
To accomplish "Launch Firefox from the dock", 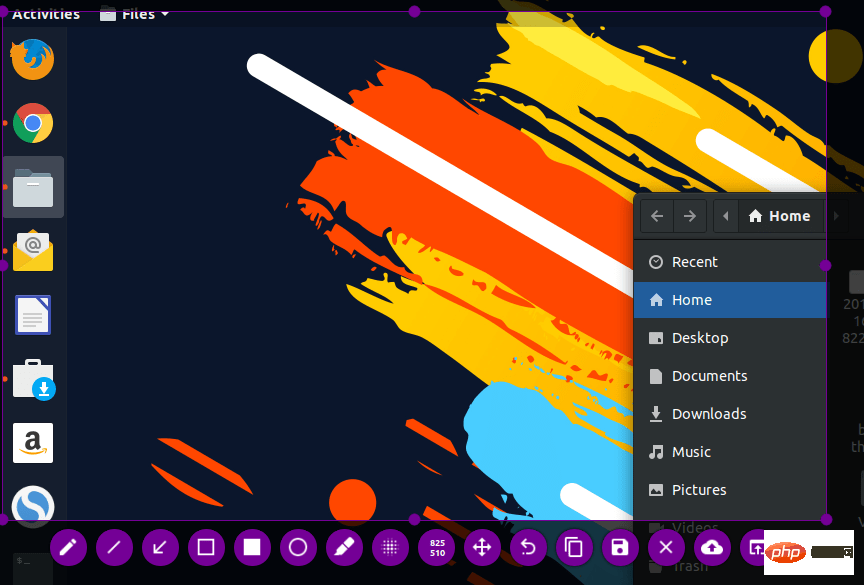I will (33, 59).
